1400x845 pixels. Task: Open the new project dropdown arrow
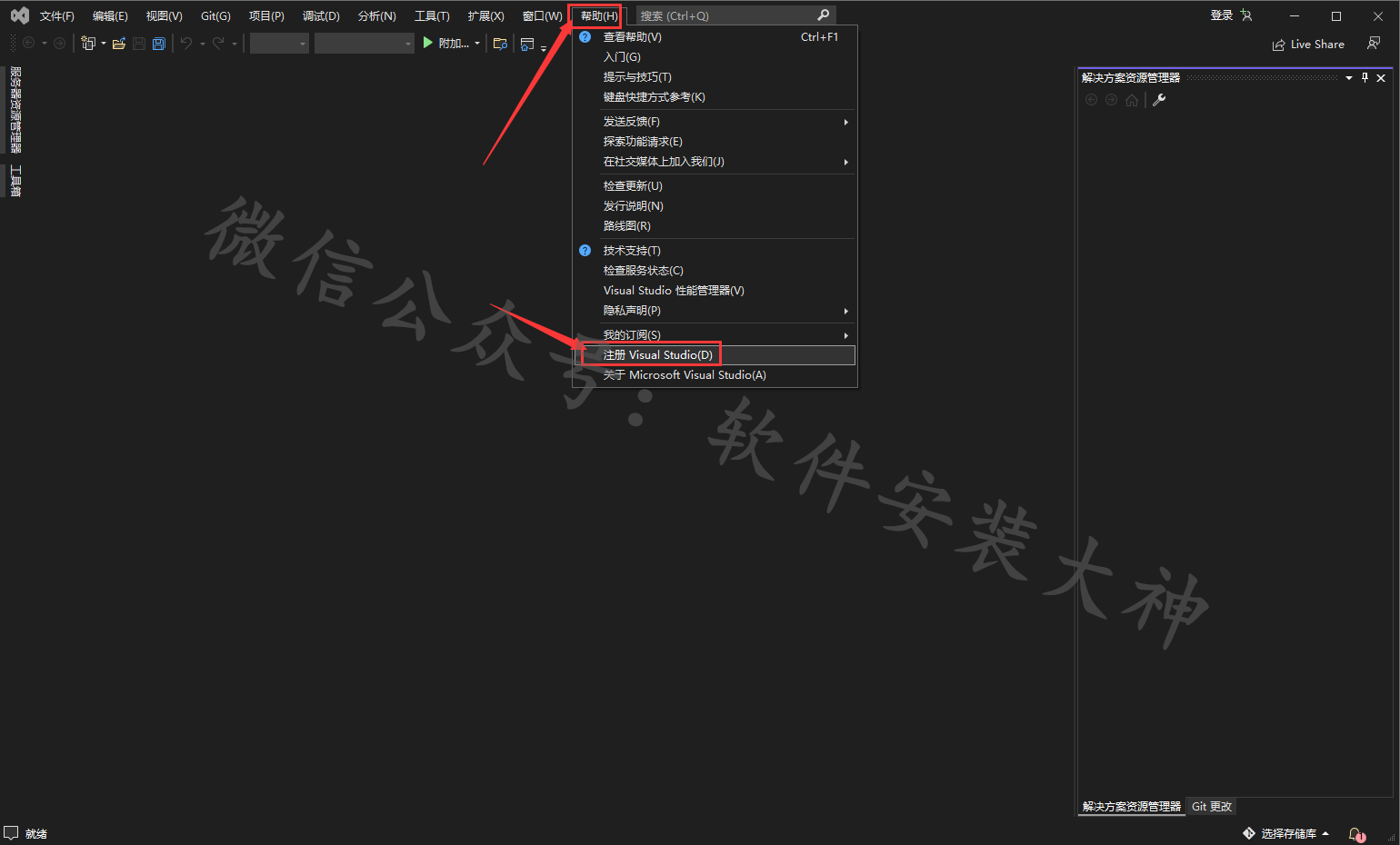[103, 44]
